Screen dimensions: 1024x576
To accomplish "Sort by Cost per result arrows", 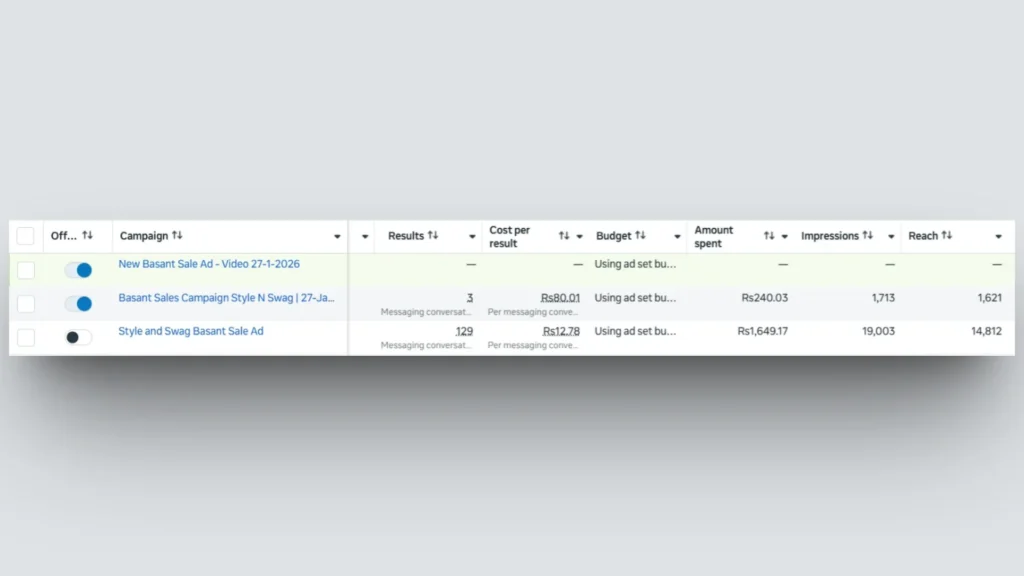I will [564, 236].
